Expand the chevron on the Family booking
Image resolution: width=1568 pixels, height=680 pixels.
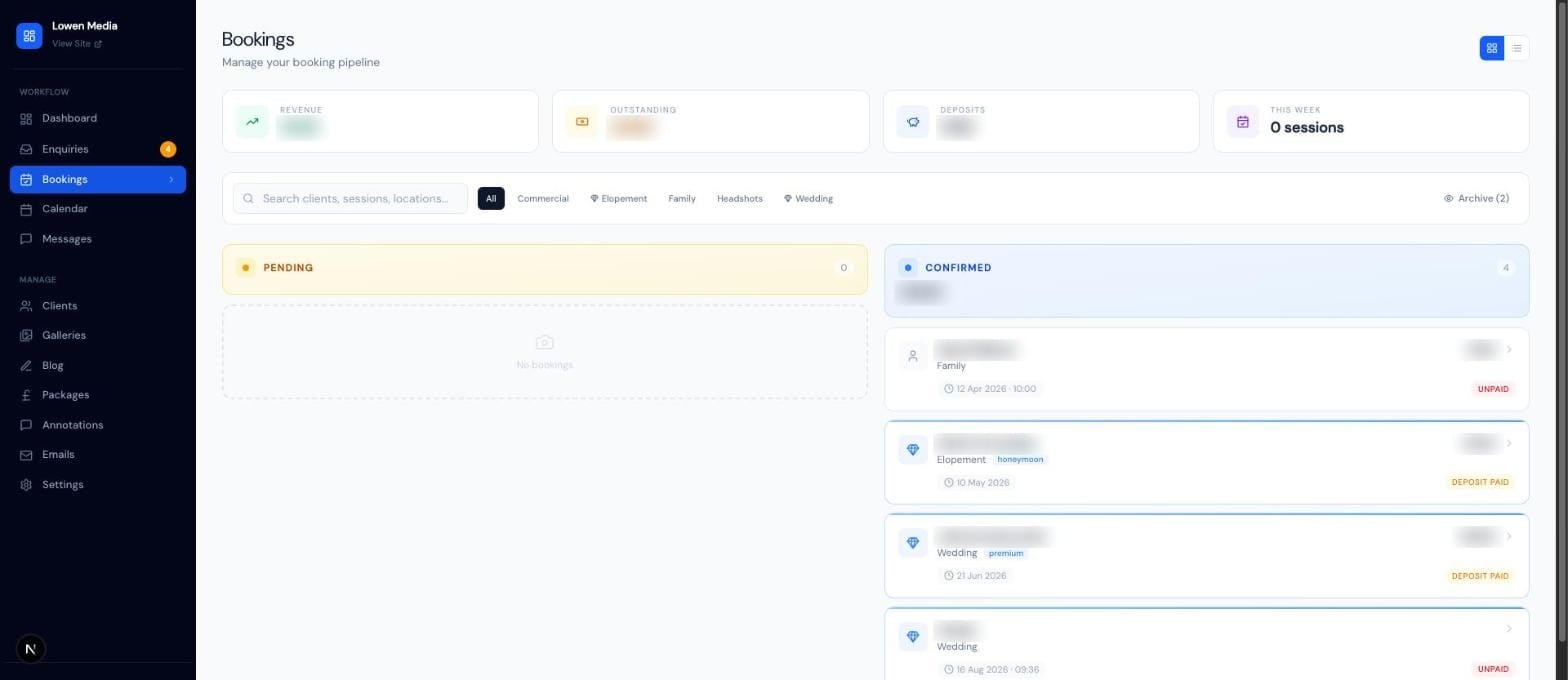(1509, 349)
